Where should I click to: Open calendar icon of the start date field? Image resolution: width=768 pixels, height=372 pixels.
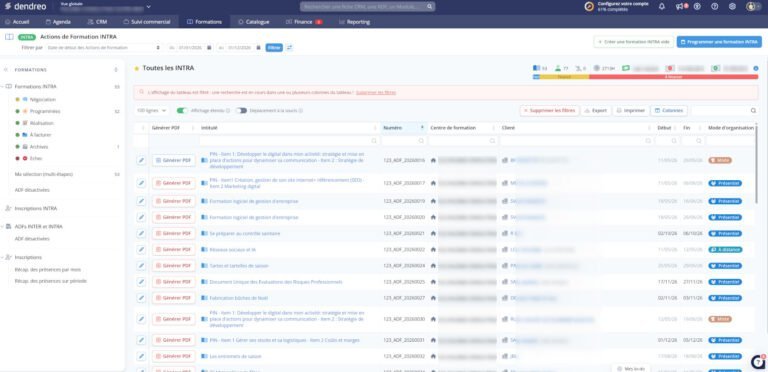tap(209, 47)
